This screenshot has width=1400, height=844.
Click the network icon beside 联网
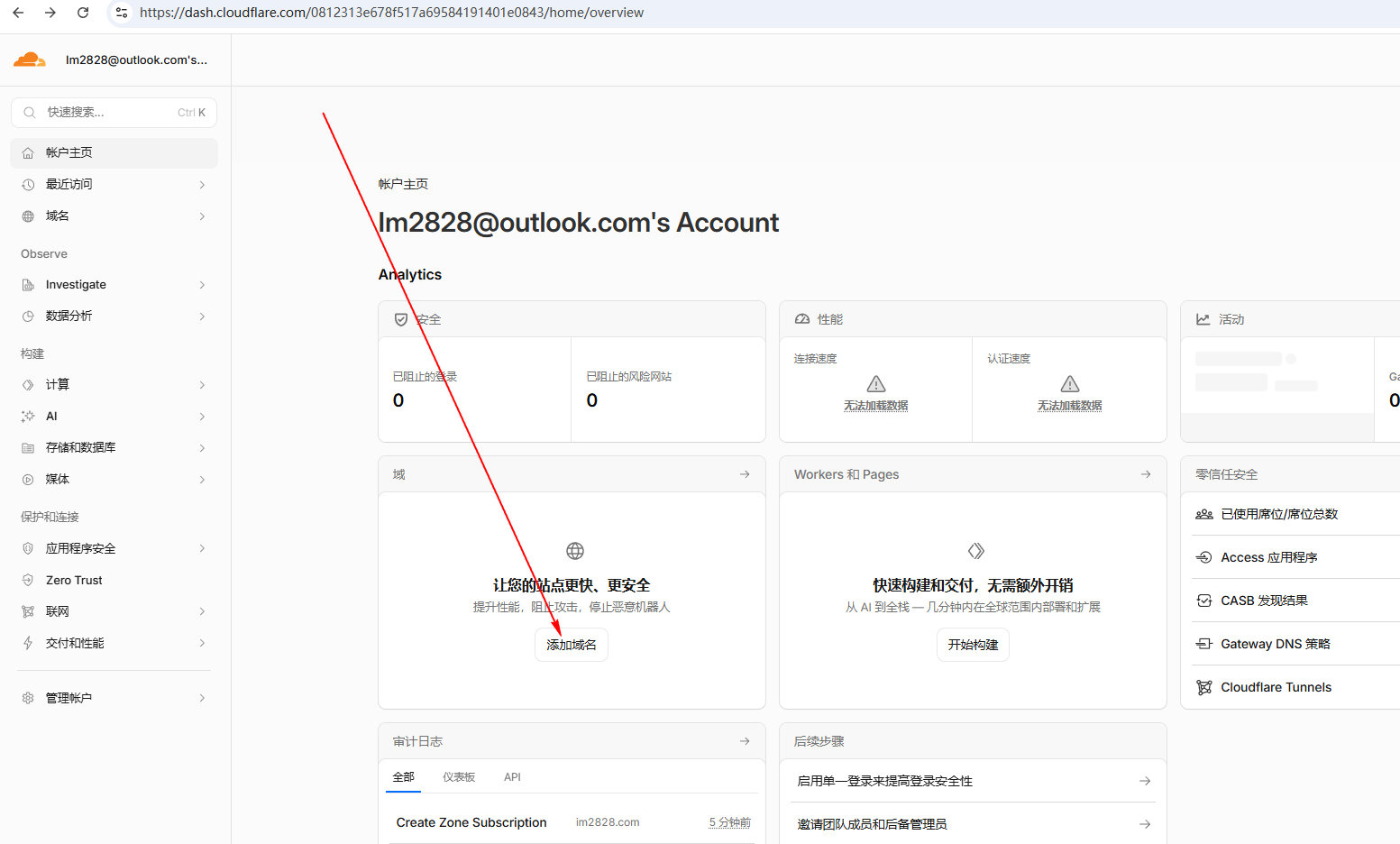tap(28, 611)
